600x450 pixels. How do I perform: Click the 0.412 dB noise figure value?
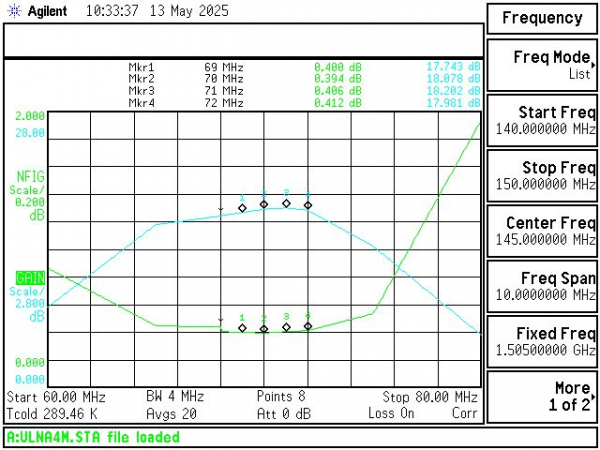tap(338, 103)
